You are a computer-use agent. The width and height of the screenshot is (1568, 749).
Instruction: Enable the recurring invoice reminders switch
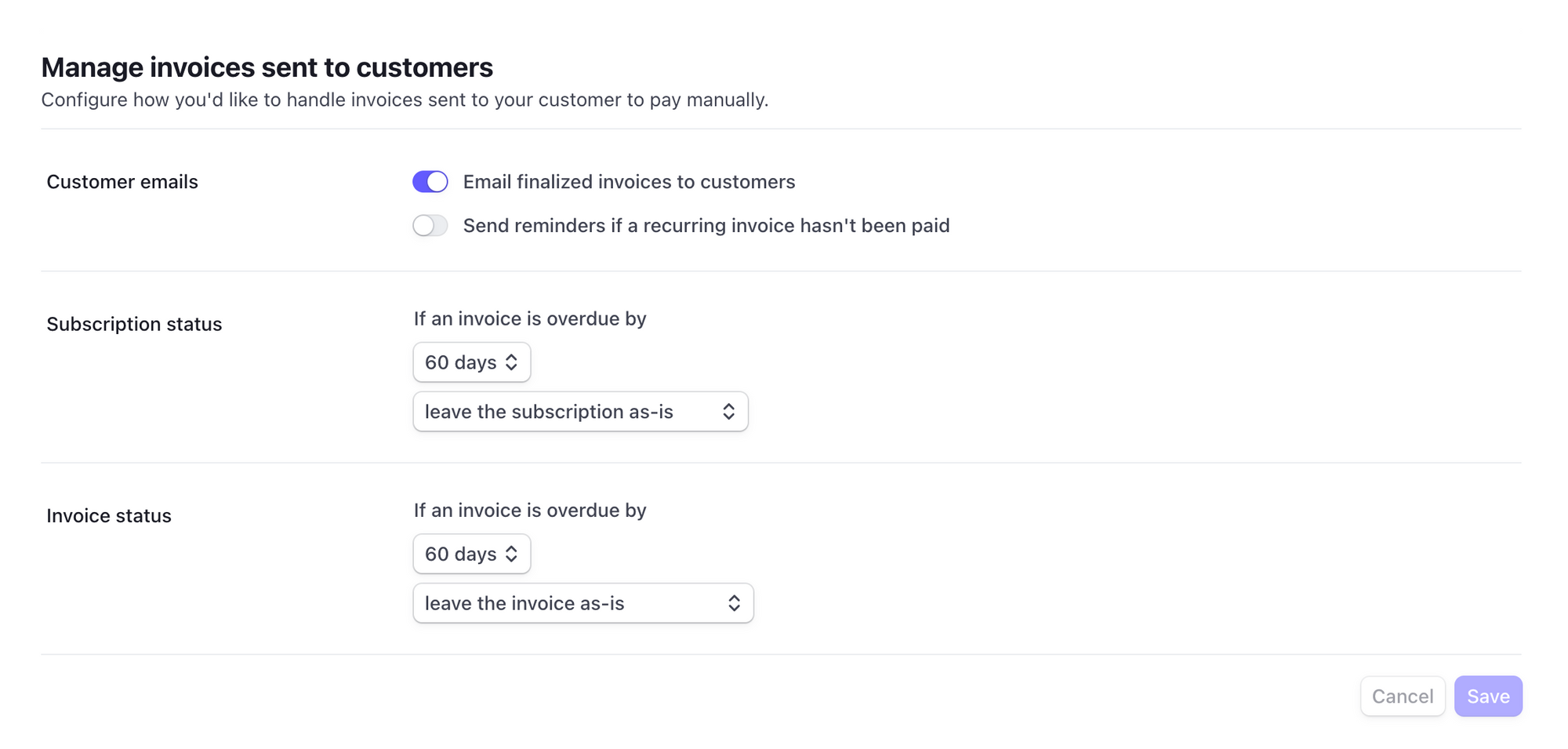point(430,226)
